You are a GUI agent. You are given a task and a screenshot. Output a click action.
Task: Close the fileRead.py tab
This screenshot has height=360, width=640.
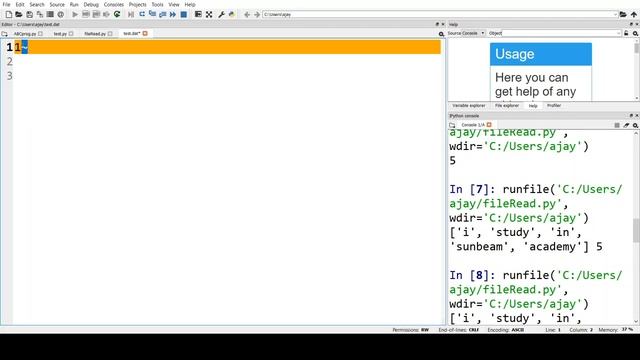pos(110,33)
